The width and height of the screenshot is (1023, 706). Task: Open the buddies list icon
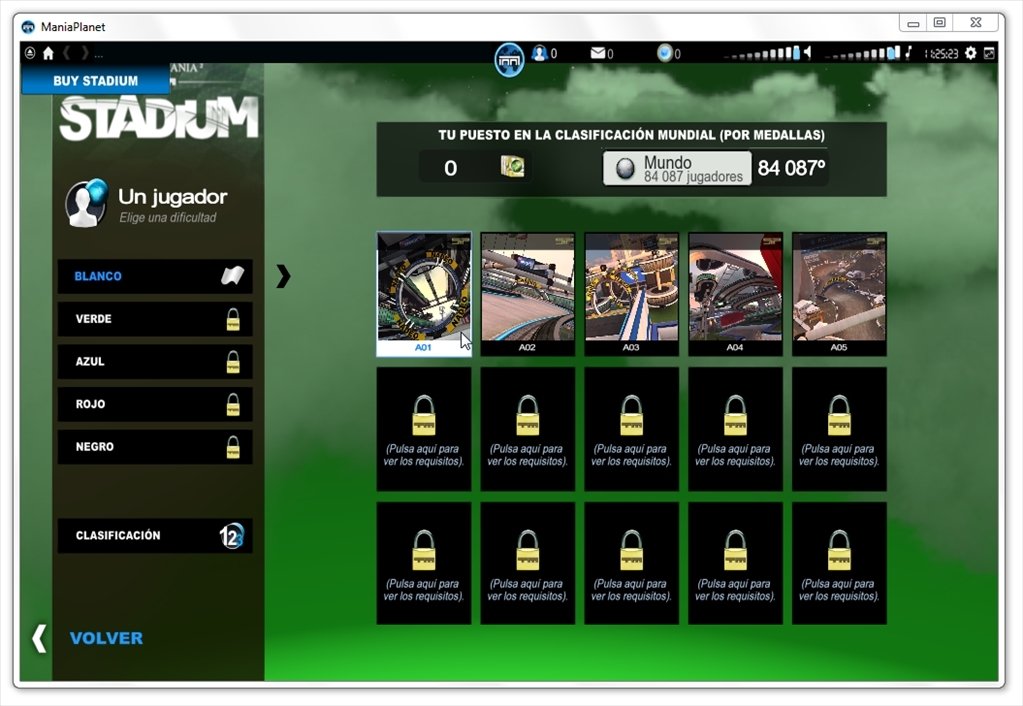coord(539,53)
